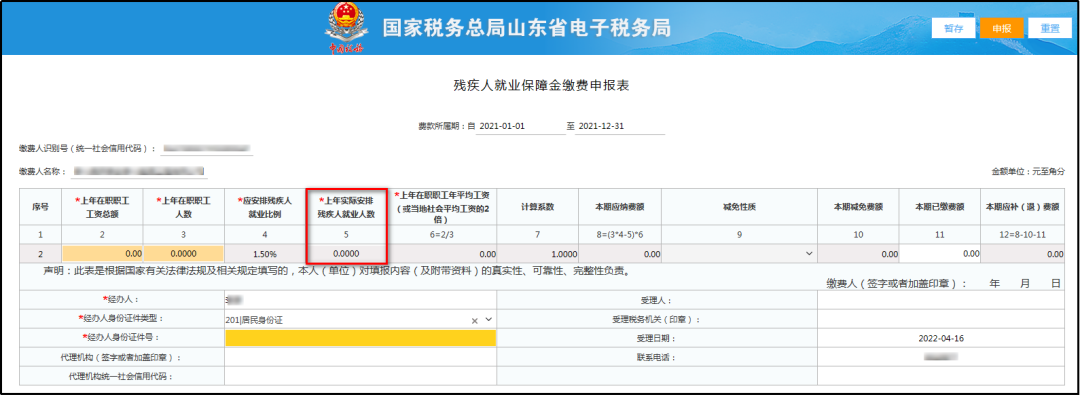This screenshot has width=1080, height=397.
Task: Click the 减免性质 column header
Action: tap(740, 207)
